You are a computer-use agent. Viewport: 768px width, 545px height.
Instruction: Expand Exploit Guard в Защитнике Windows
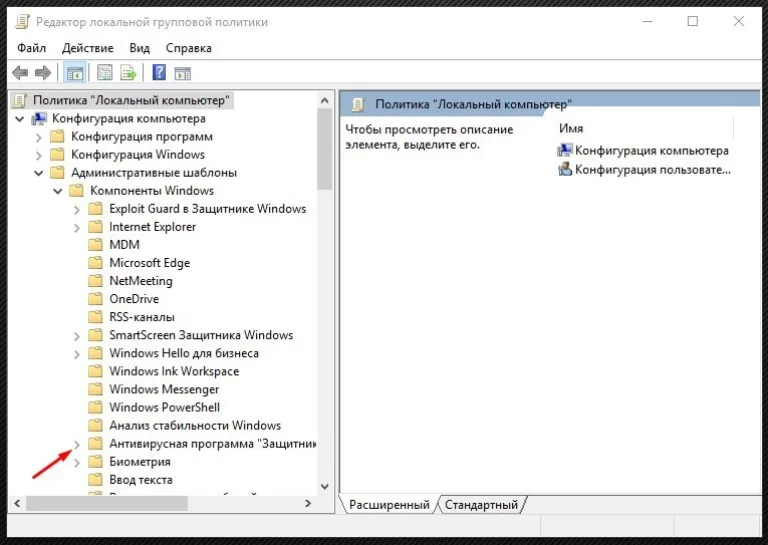pyautogui.click(x=77, y=210)
